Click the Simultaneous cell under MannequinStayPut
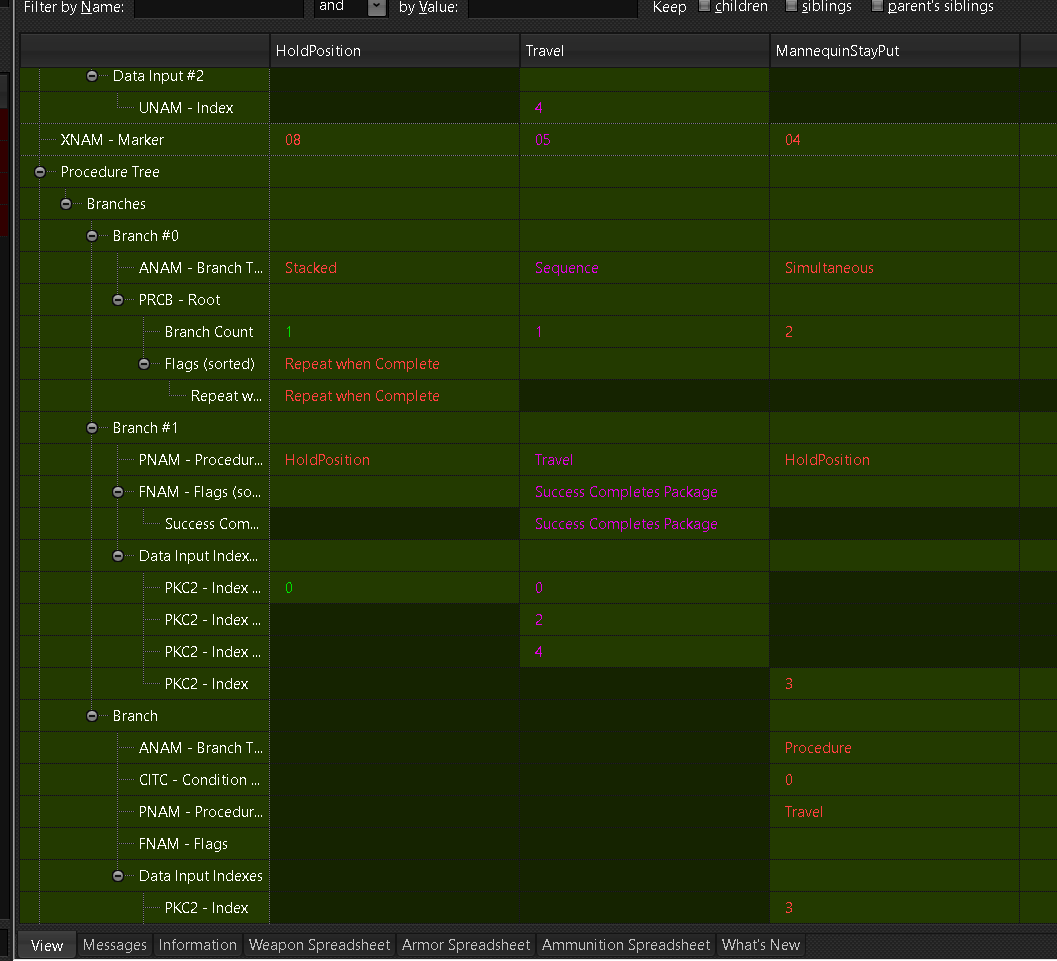Screen dimensions: 1057x961 (895, 268)
